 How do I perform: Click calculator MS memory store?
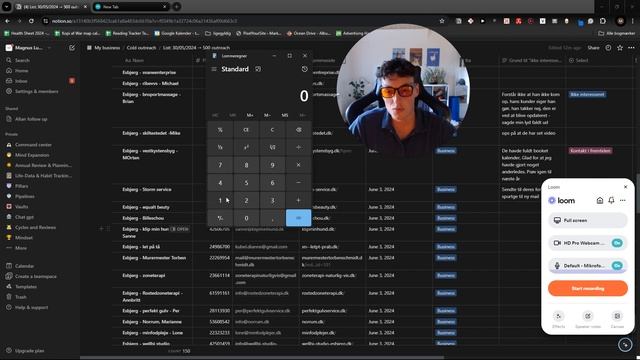pos(285,116)
